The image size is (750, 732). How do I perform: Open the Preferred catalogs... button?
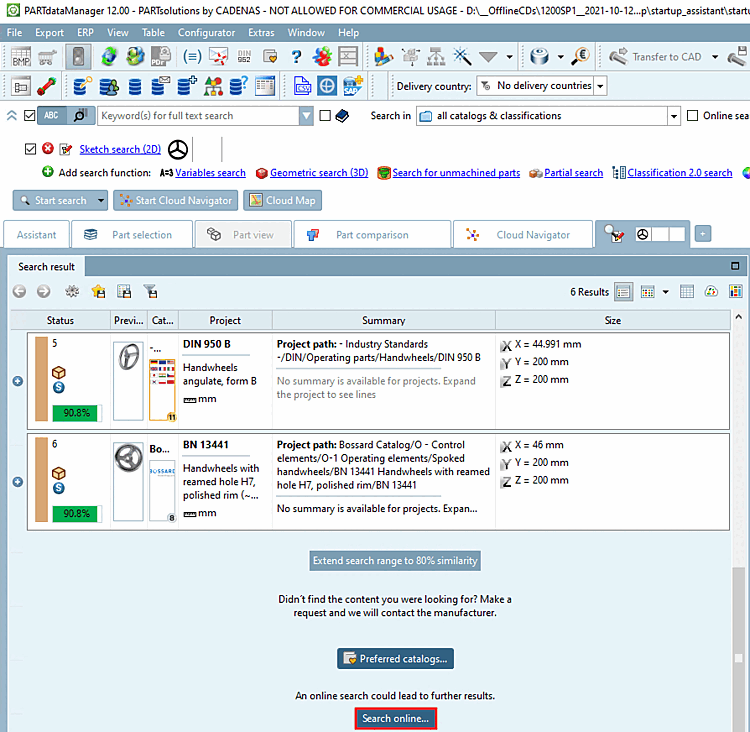click(x=395, y=658)
